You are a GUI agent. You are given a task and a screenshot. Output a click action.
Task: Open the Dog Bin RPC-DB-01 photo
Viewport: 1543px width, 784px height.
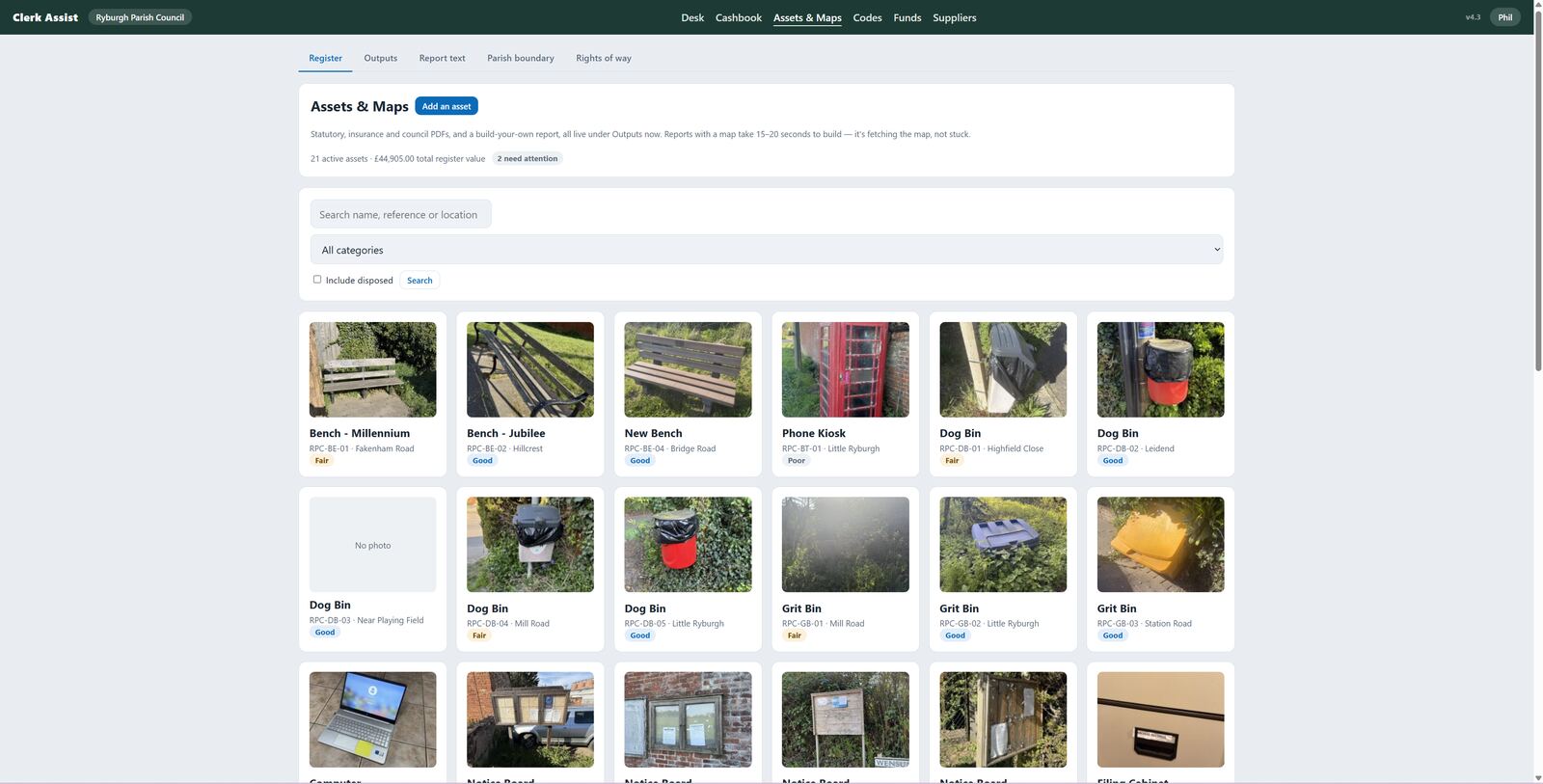(x=1003, y=369)
